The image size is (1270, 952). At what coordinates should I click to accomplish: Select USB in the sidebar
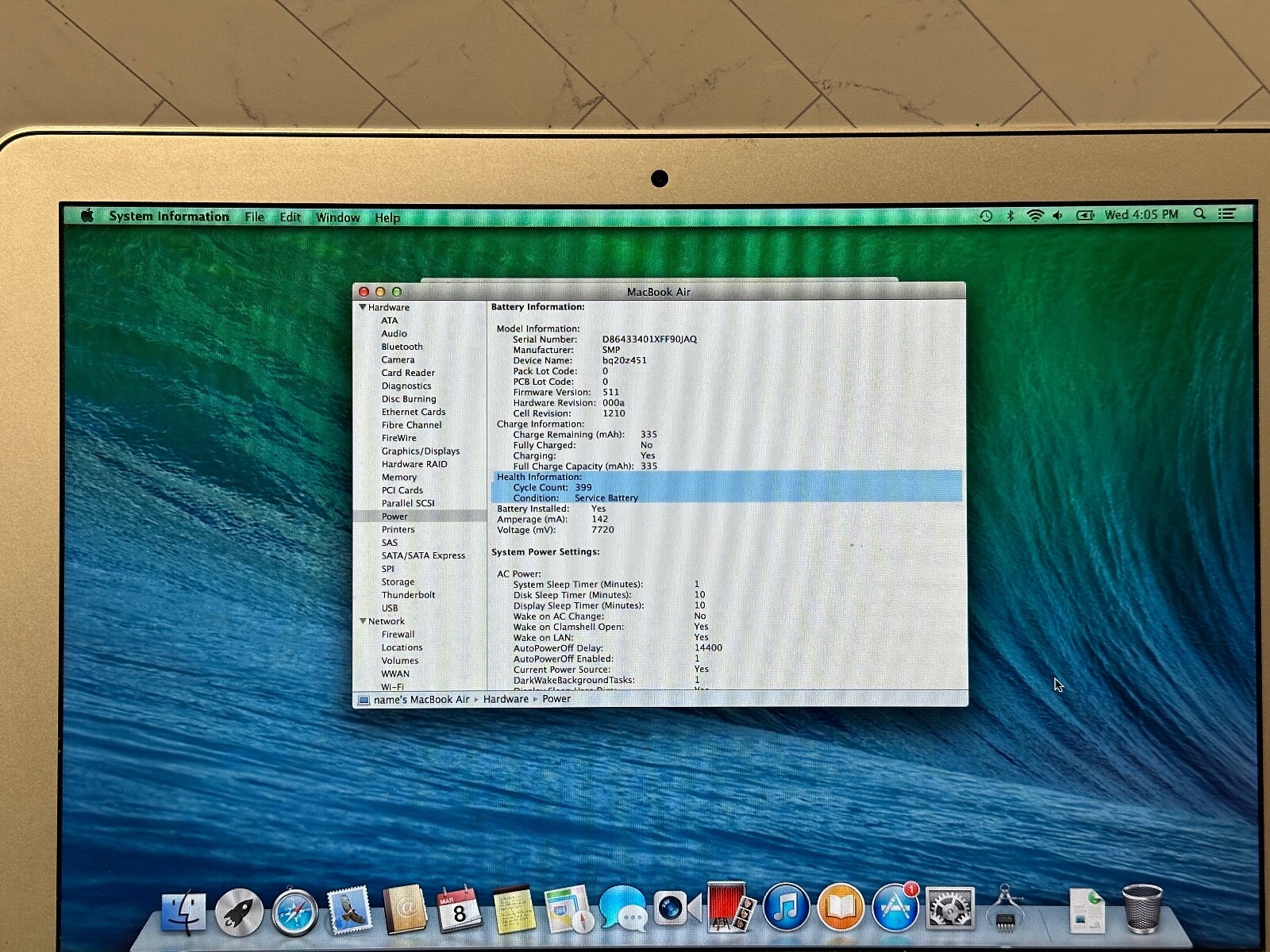pos(390,608)
